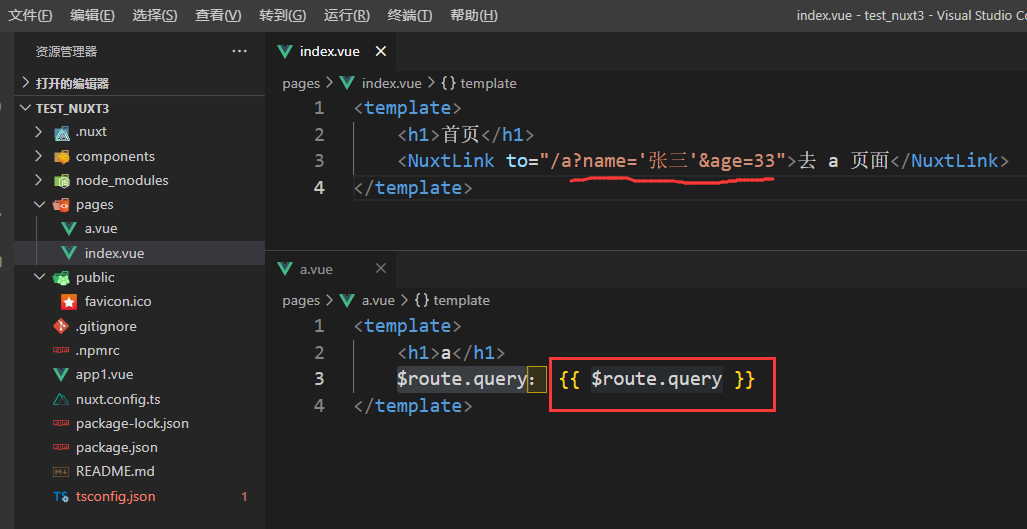Click index.vue breadcrumb in top editor

tap(392, 83)
